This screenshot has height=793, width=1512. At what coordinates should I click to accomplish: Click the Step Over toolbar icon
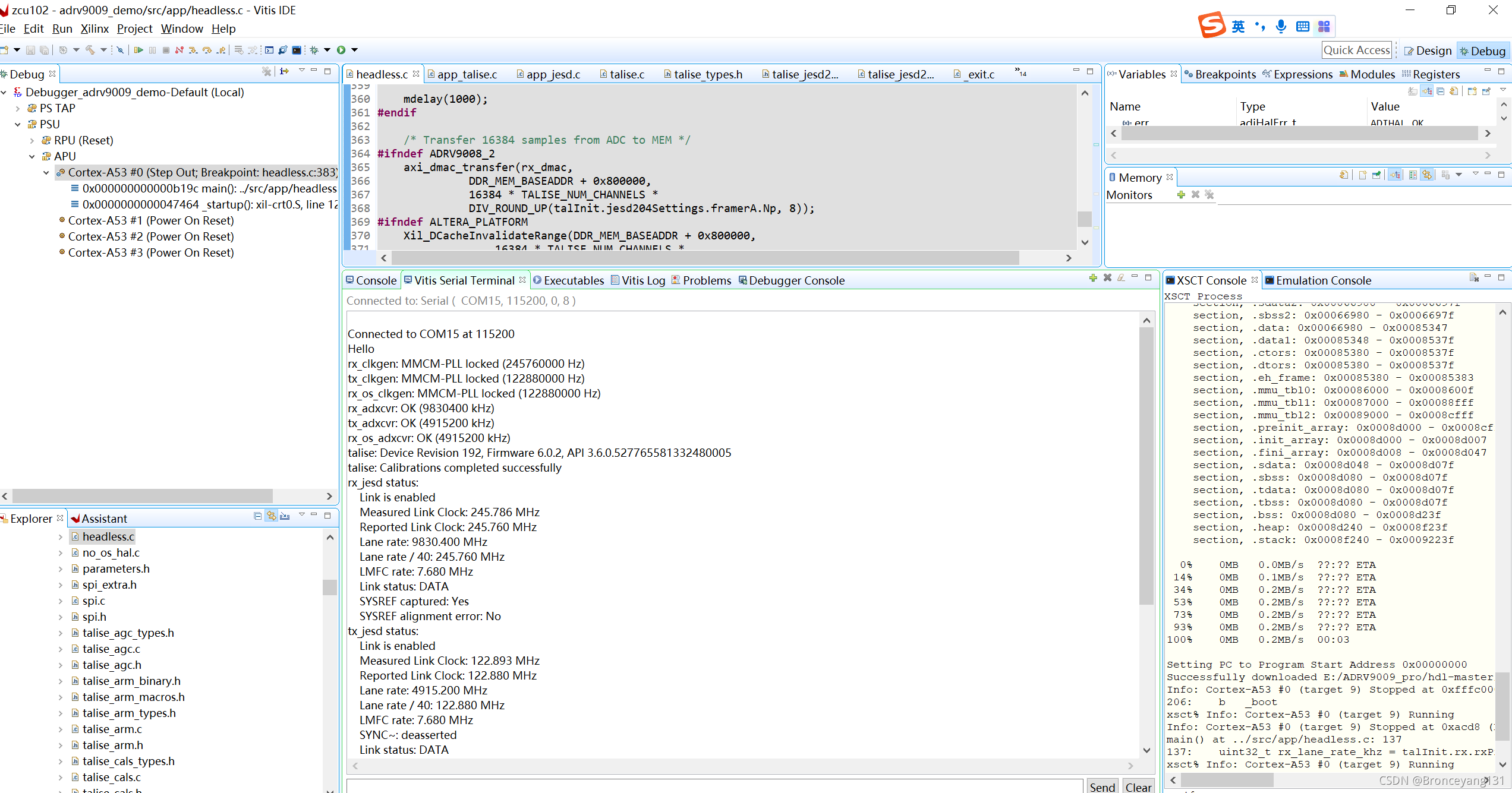207,50
